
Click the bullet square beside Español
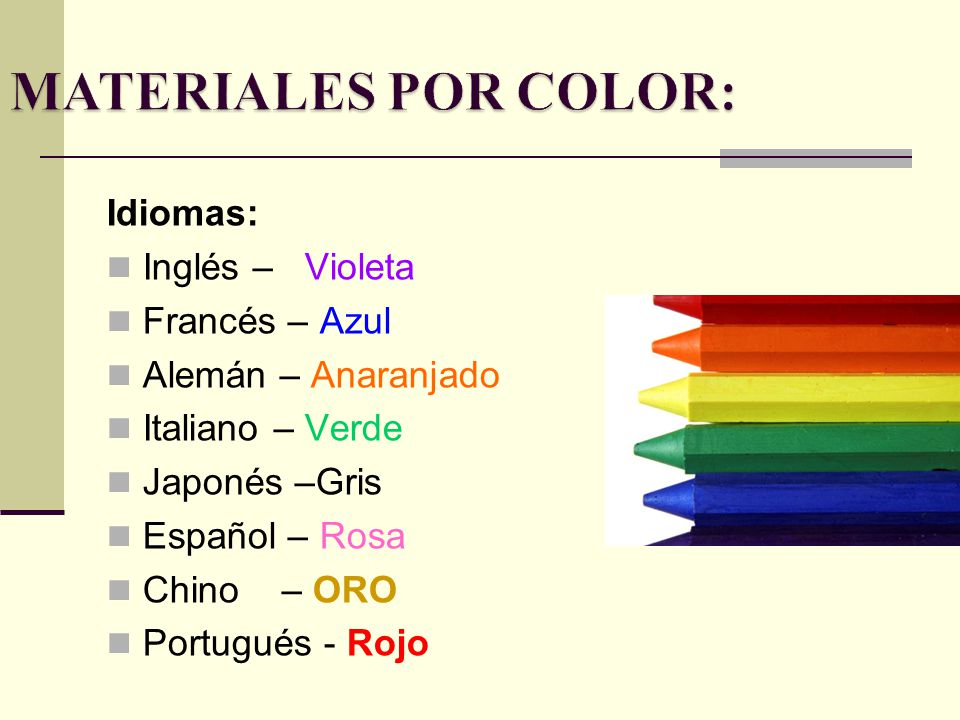pos(119,536)
